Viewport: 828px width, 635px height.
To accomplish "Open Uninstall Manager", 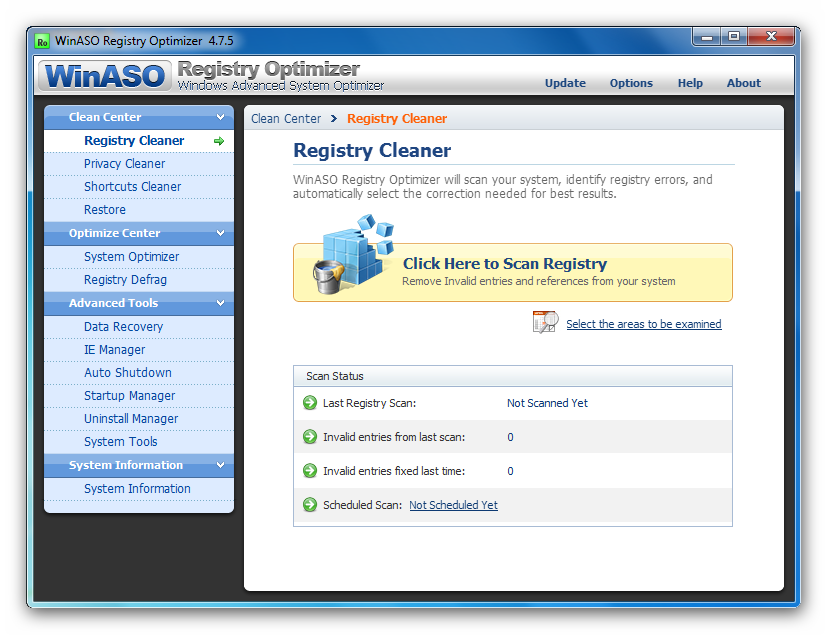I will pos(139,419).
